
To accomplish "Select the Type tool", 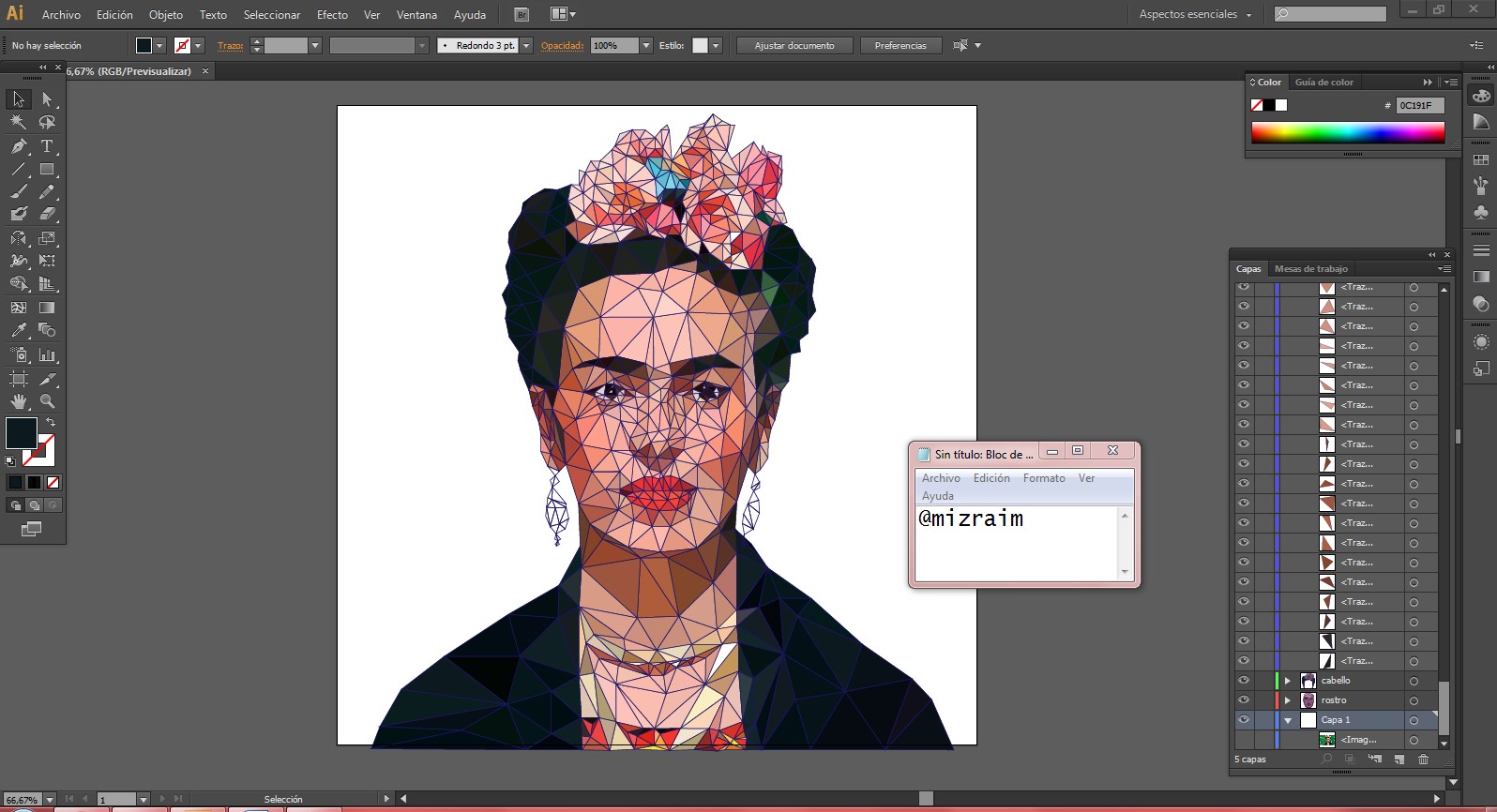I will (47, 146).
